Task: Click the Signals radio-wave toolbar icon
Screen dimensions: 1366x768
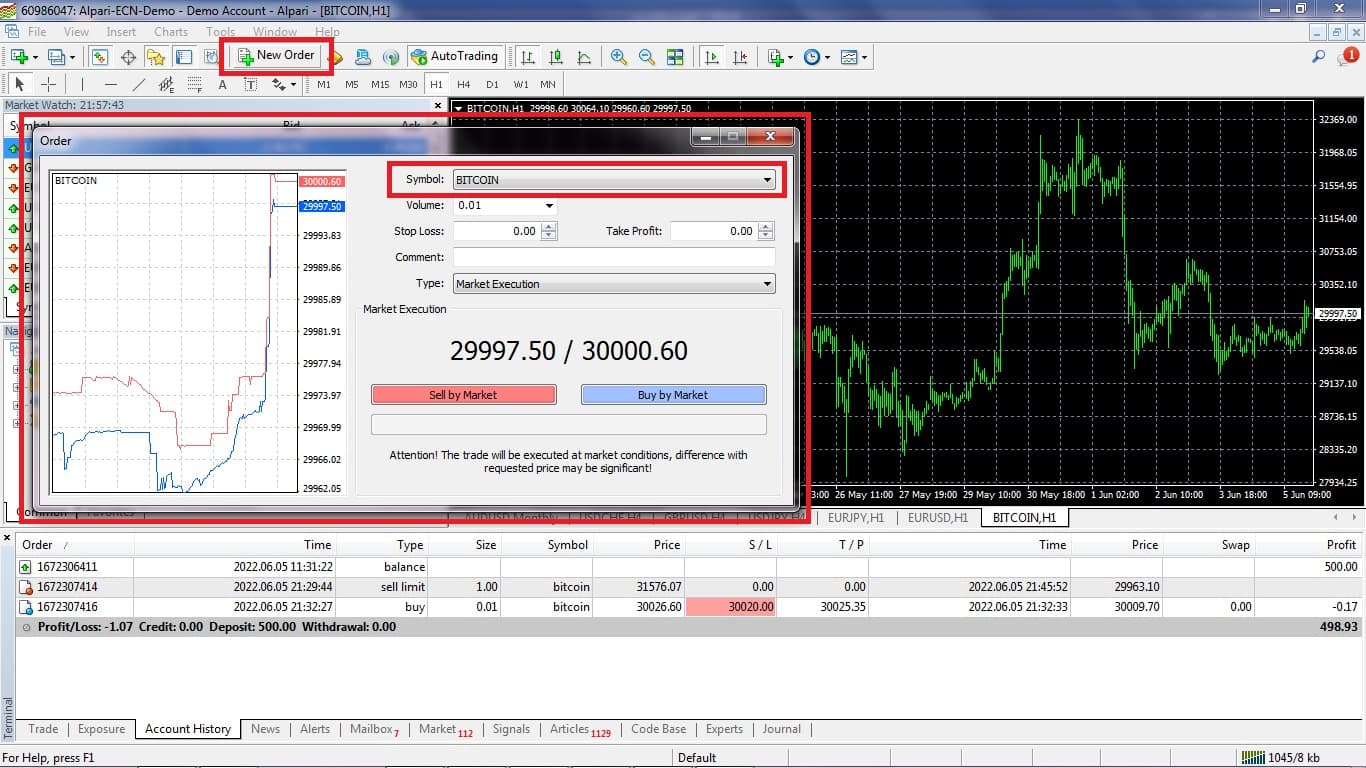Action: 391,57
